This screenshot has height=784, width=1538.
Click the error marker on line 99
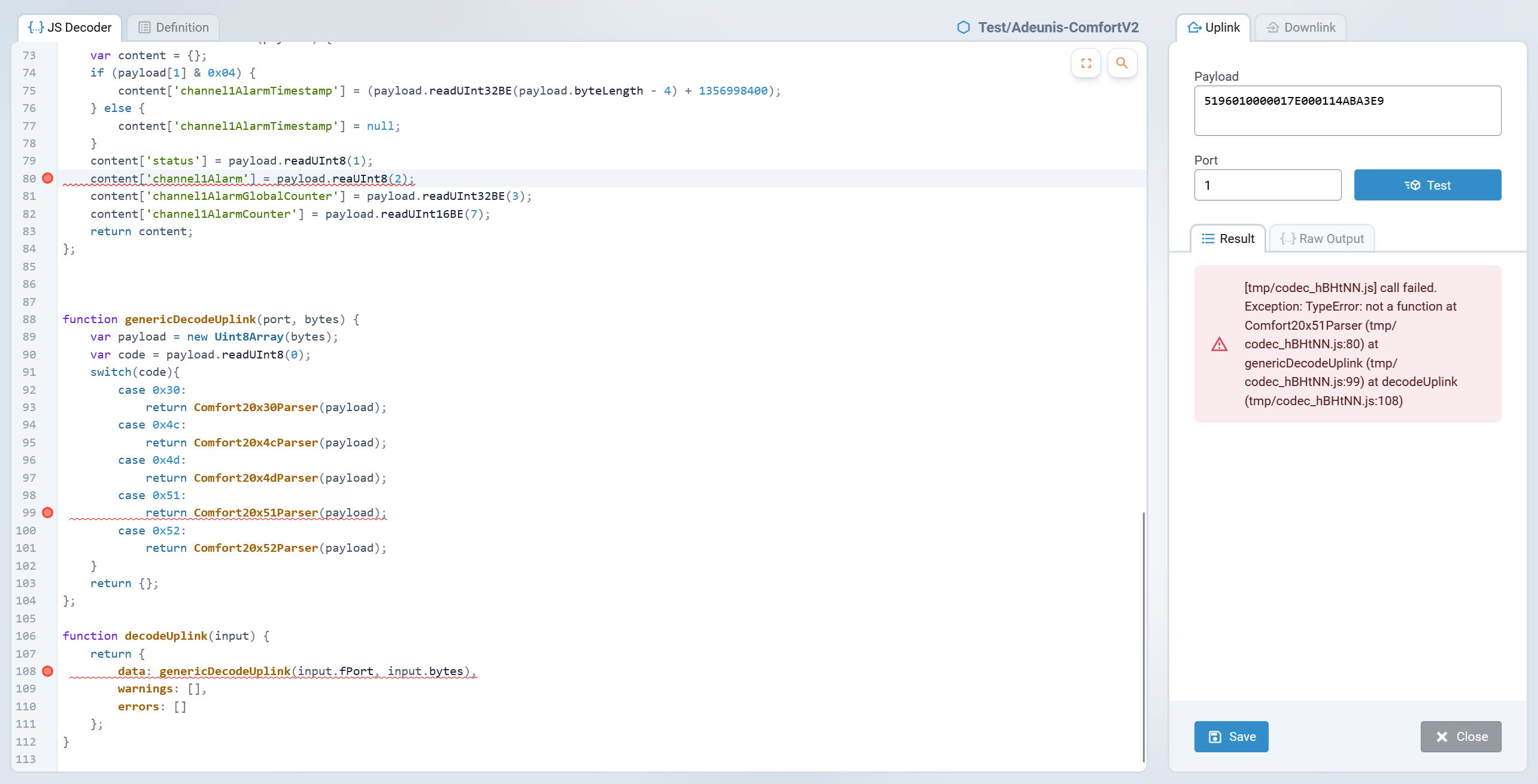48,513
